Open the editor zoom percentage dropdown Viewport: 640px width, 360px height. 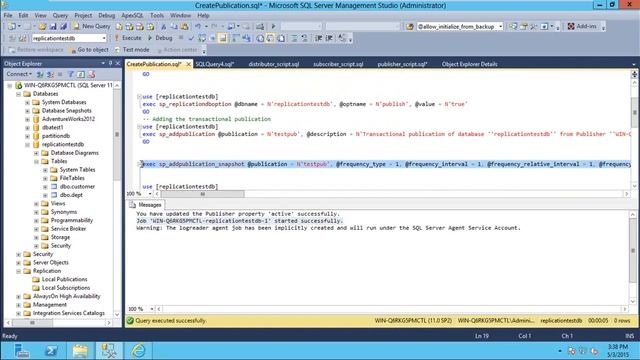[150, 194]
